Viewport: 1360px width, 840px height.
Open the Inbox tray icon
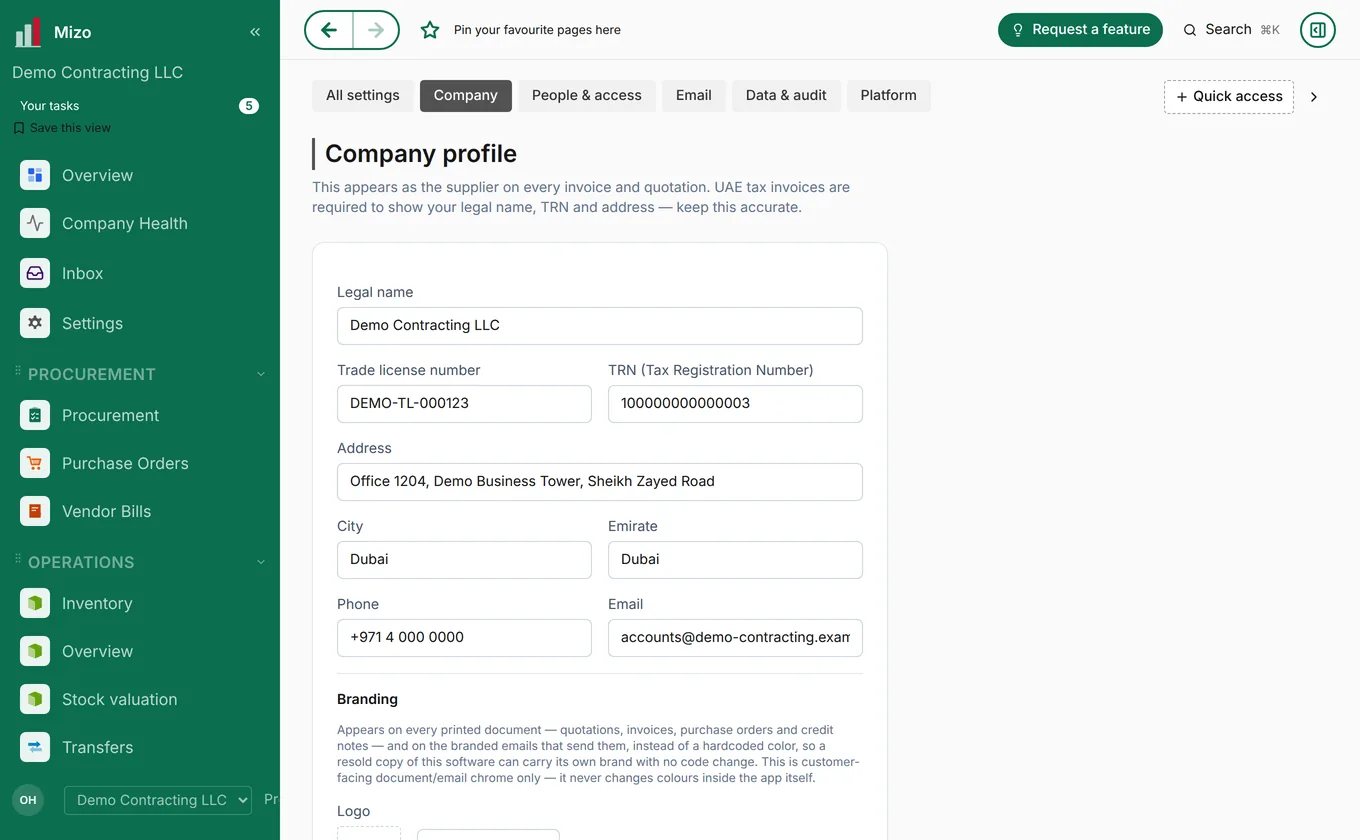(35, 273)
